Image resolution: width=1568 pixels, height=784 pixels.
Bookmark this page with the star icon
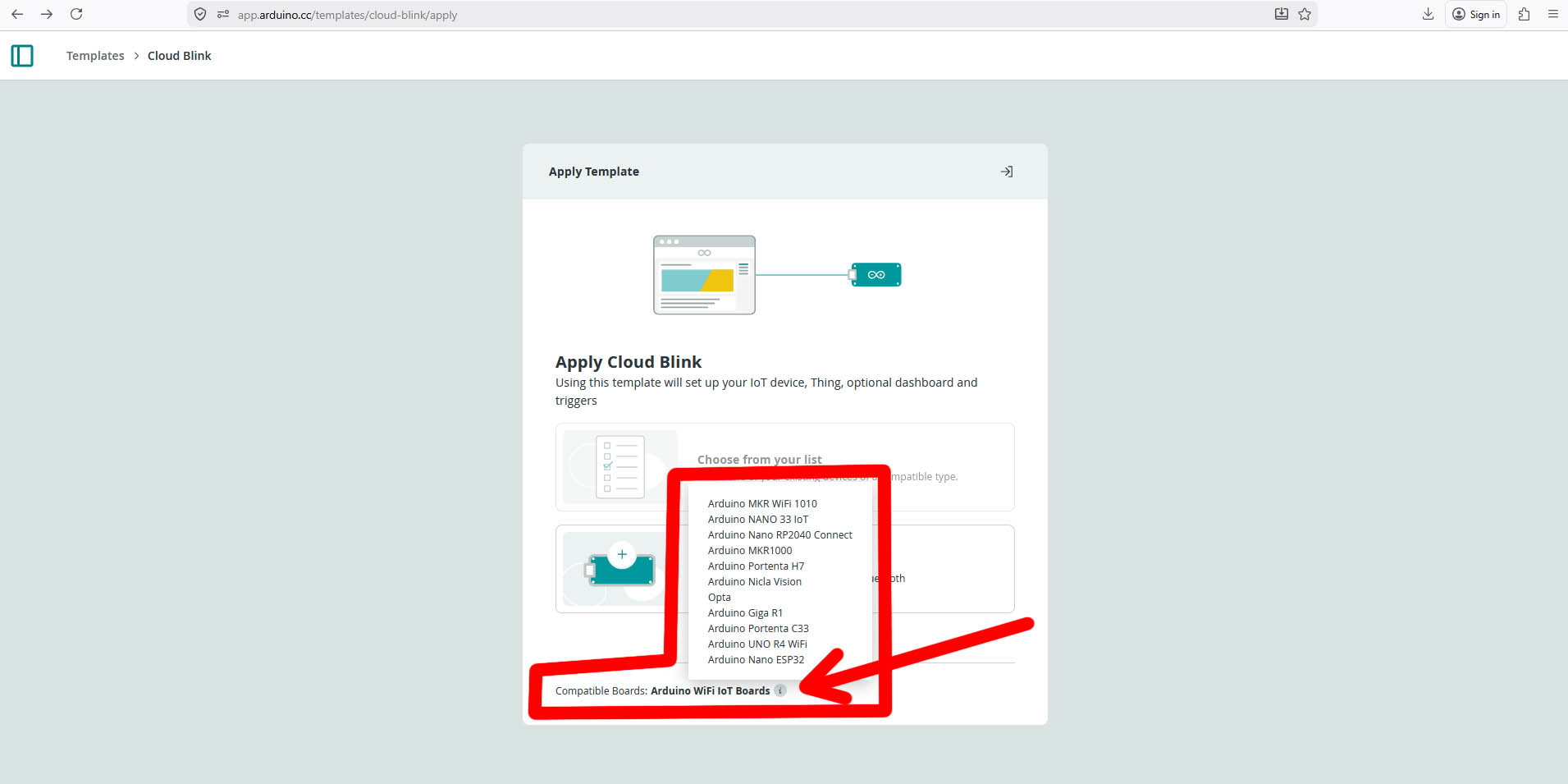[x=1305, y=14]
